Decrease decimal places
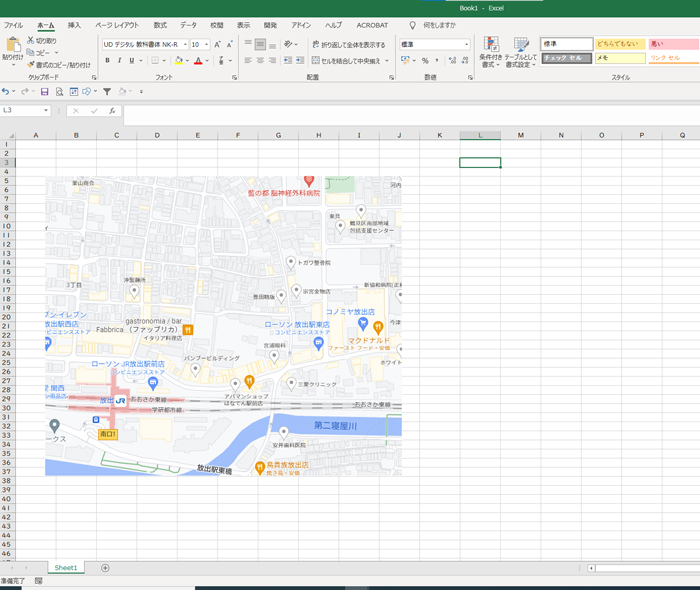 coord(465,60)
